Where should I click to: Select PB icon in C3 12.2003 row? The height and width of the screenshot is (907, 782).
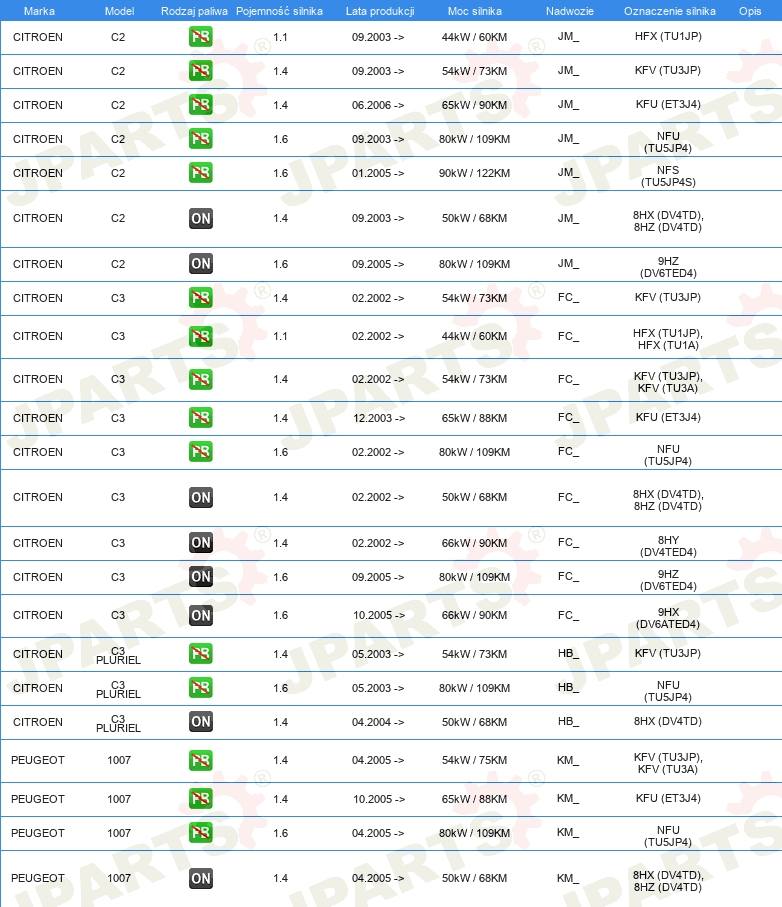(201, 418)
